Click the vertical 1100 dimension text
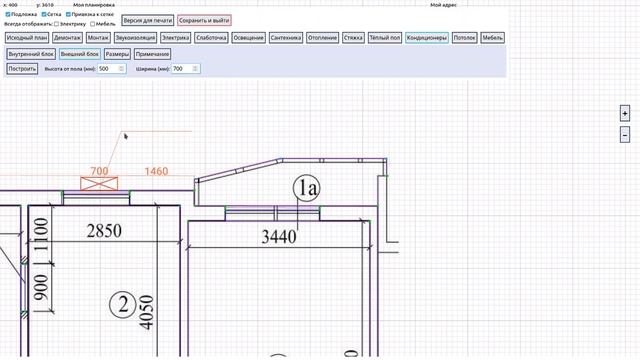Viewport: 640px width, 360px height. click(x=41, y=234)
